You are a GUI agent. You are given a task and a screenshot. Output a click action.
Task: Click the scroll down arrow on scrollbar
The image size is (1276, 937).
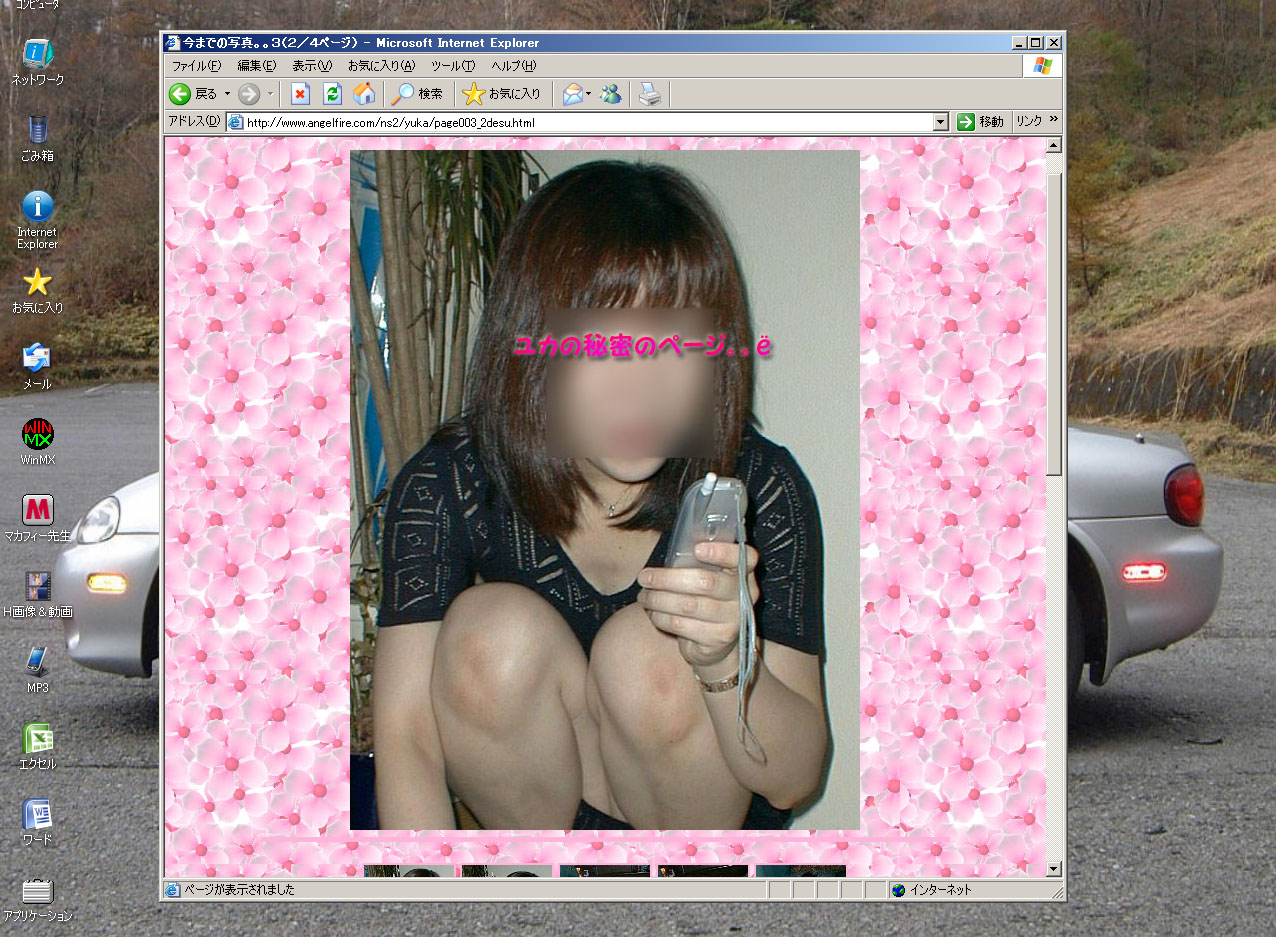click(x=1054, y=868)
